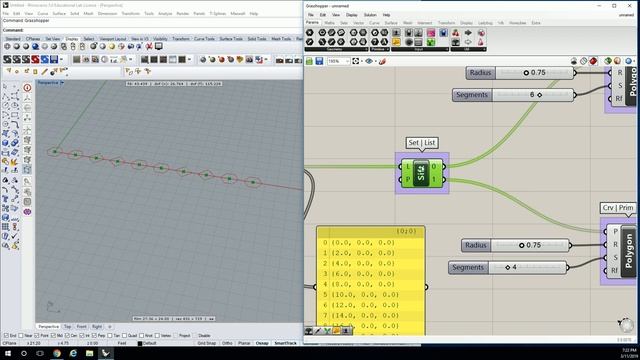640x360 pixels.
Task: Switch to the Curve tab in Grasshopper
Action: point(374,23)
